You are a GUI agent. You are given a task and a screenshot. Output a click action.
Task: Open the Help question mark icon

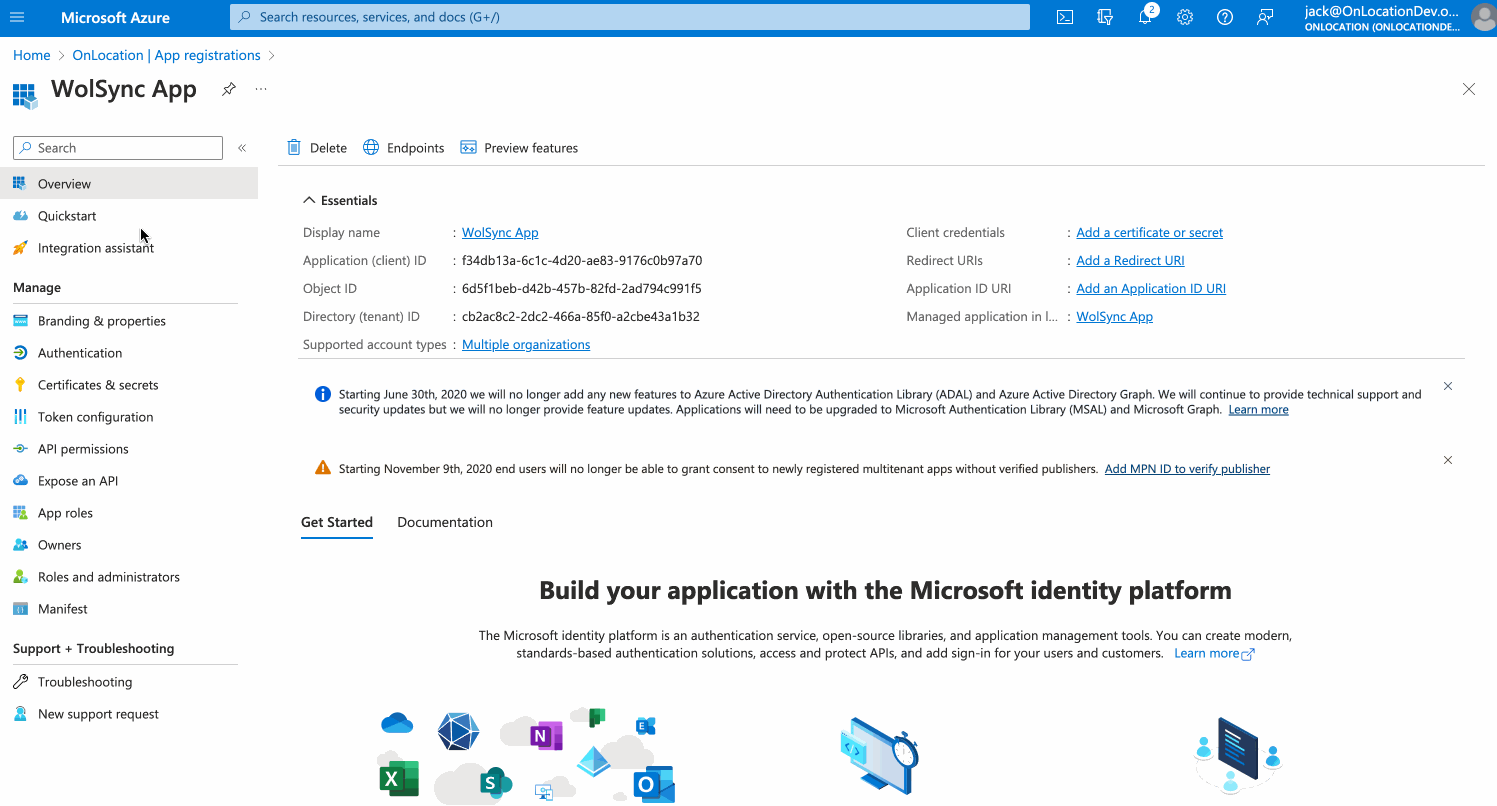(1225, 17)
